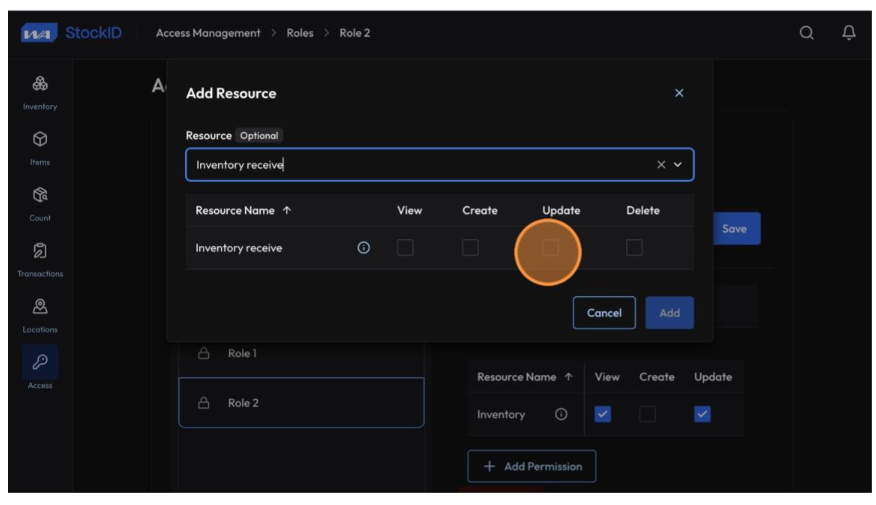Expand the Resource dropdown chevron
The width and height of the screenshot is (876, 505).
tap(678, 164)
